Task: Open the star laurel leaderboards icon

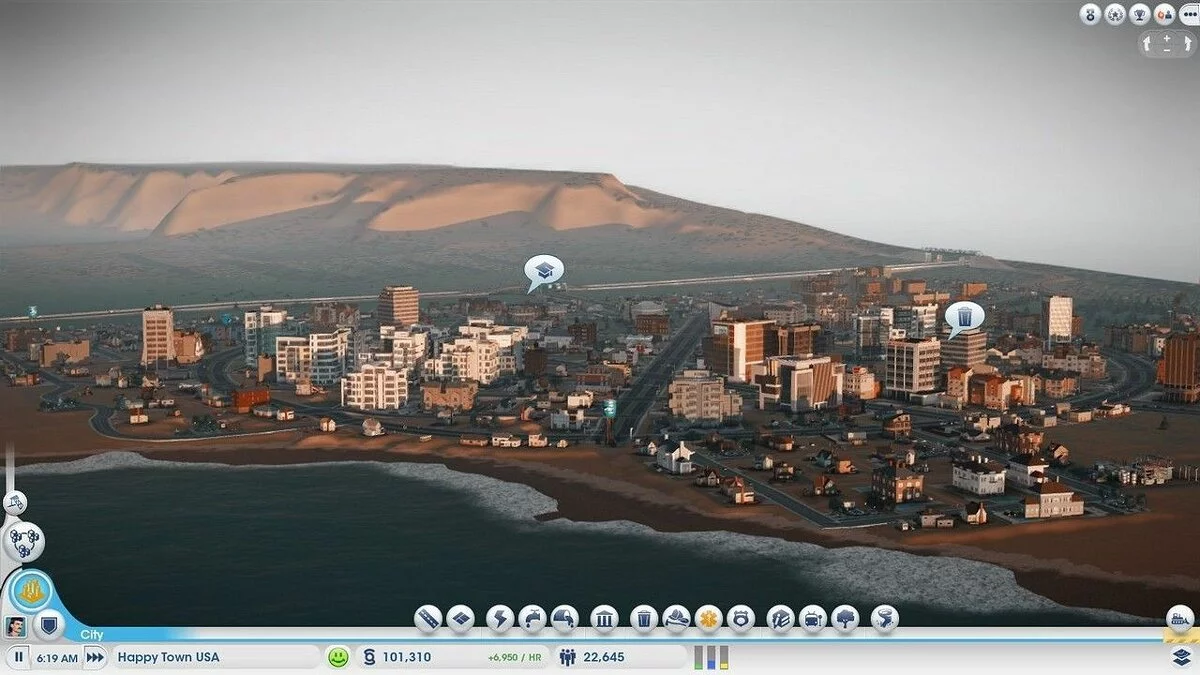Action: pos(1115,14)
